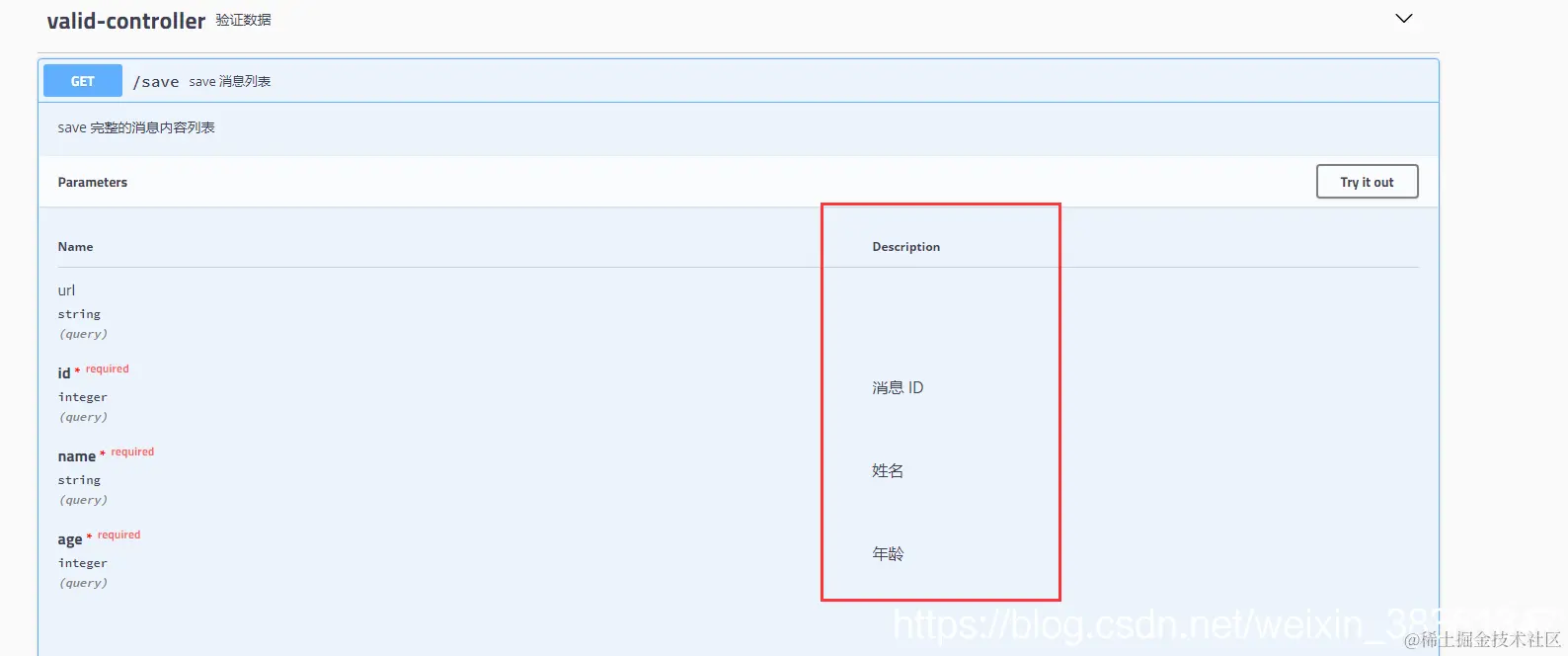1568x656 pixels.
Task: Click the '(query)' label under url
Action: (x=83, y=334)
